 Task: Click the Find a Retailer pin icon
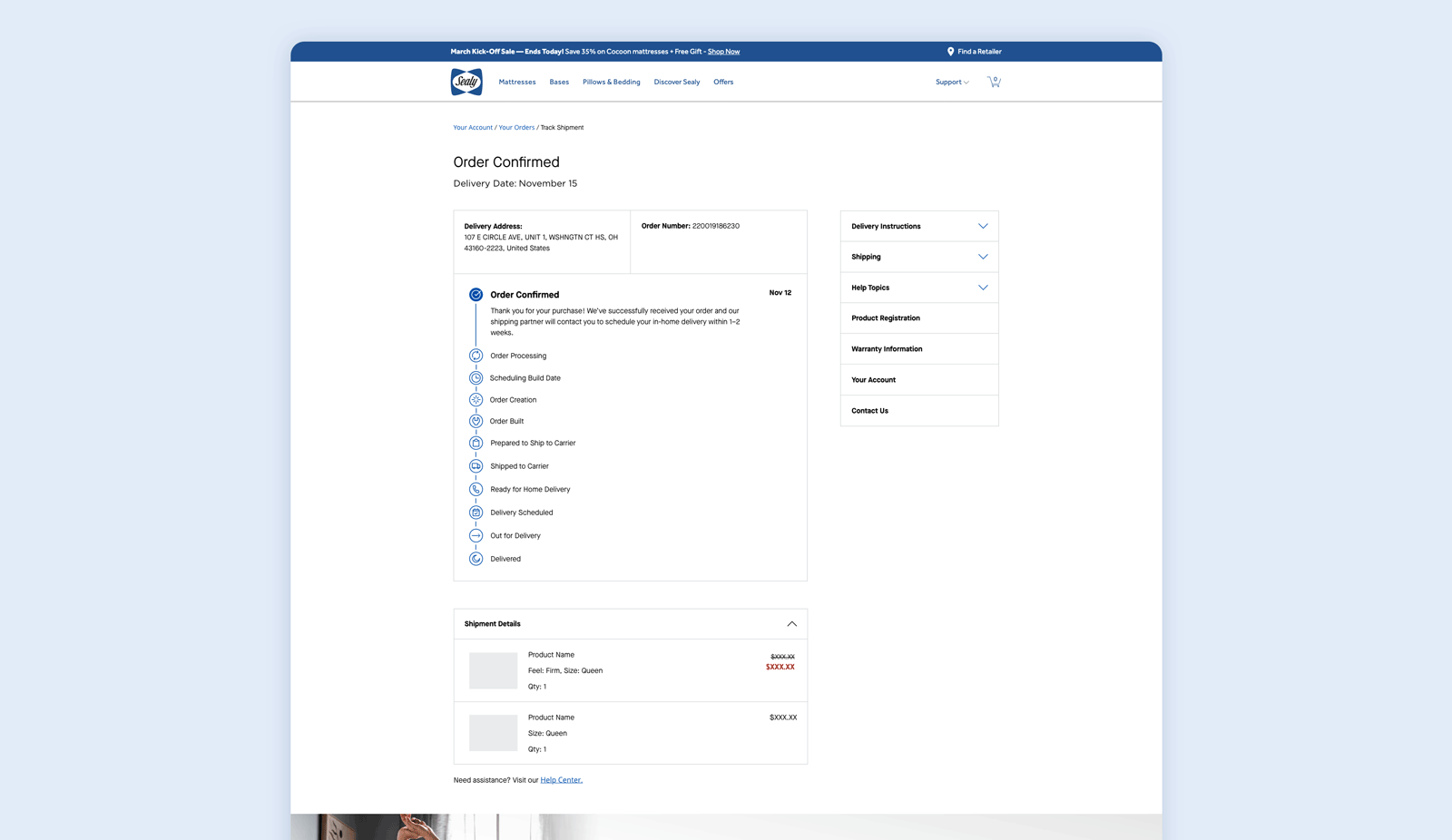click(x=950, y=52)
